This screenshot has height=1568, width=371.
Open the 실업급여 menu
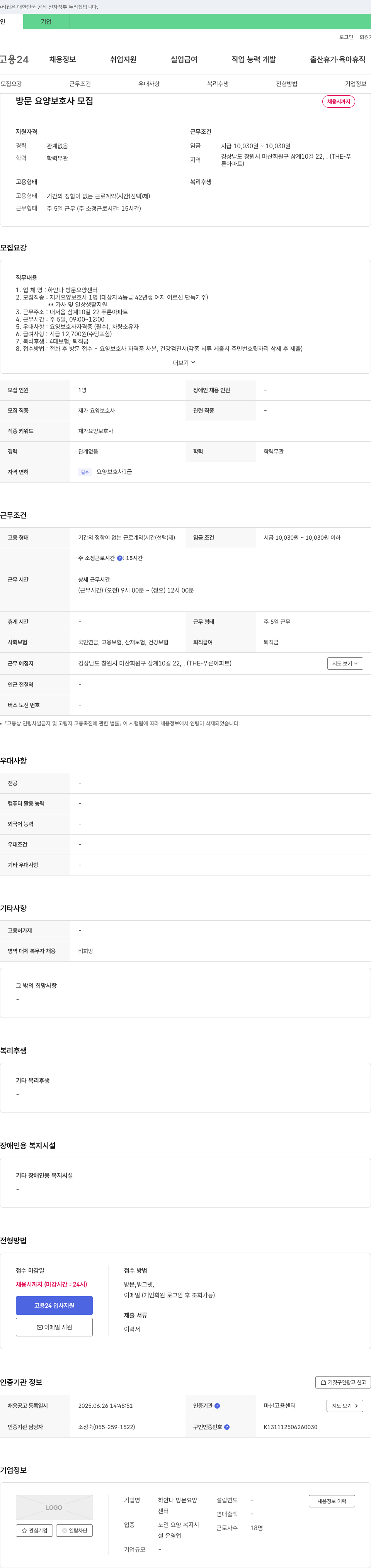(184, 59)
